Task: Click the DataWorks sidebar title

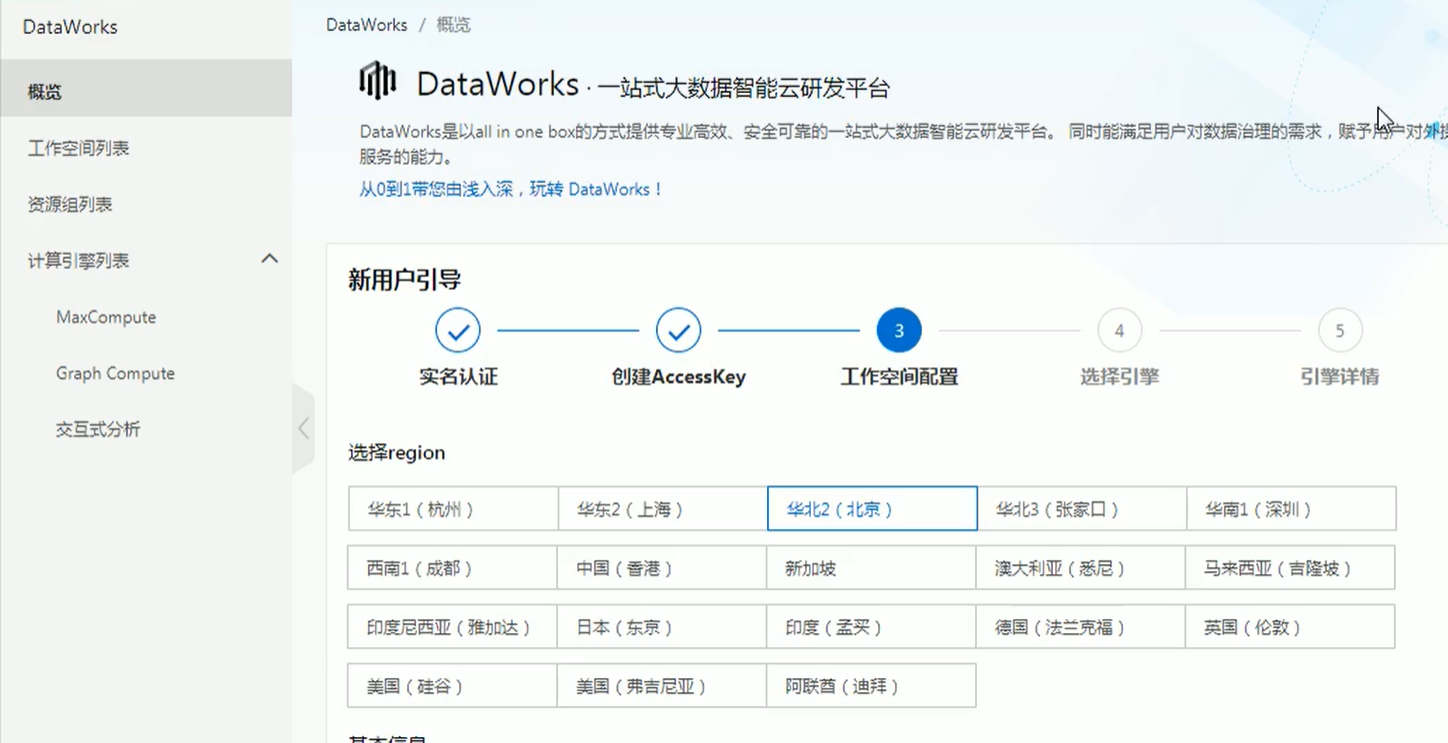Action: (x=70, y=27)
